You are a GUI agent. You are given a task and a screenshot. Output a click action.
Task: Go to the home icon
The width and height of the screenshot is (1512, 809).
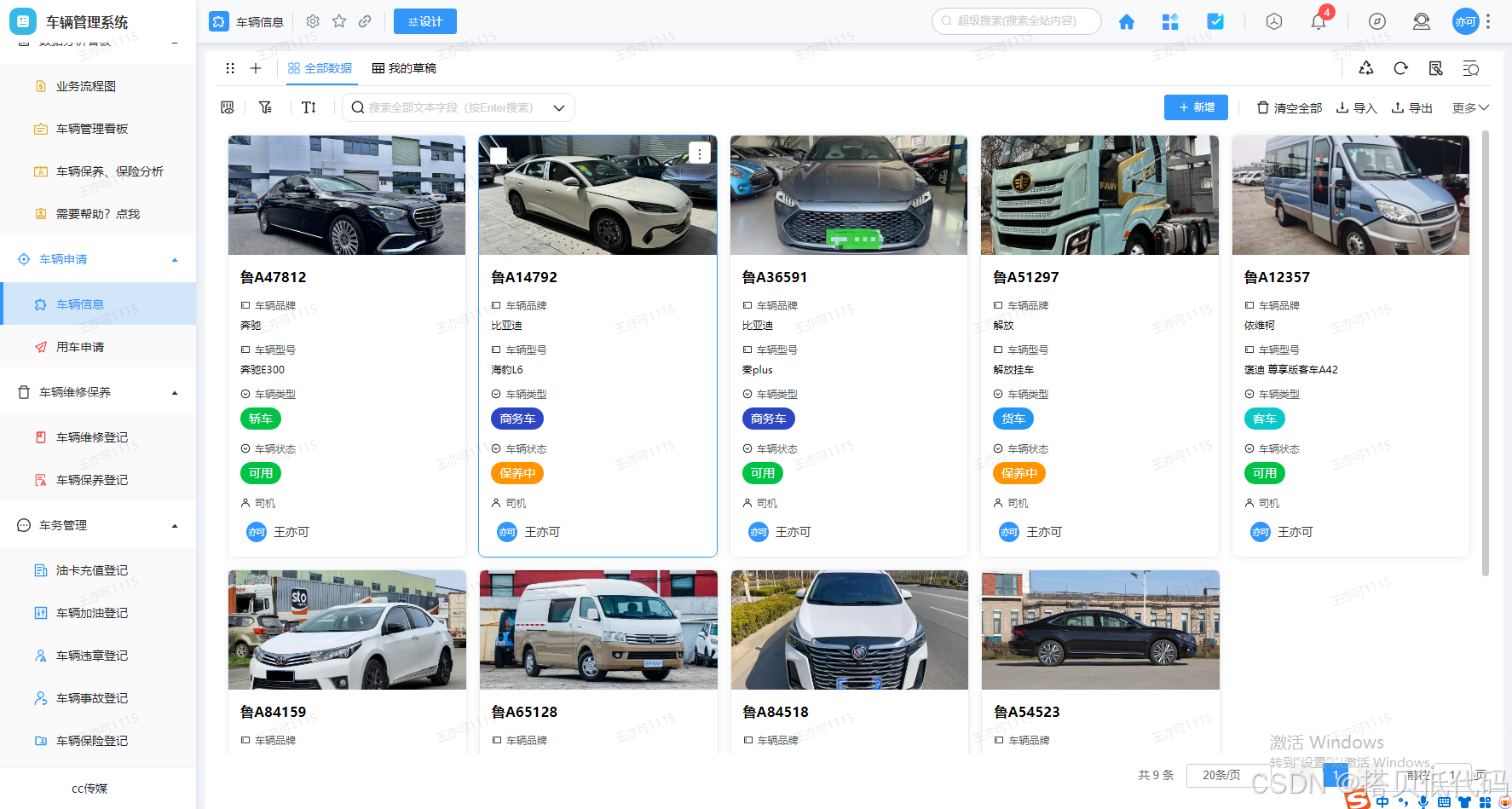click(1127, 21)
